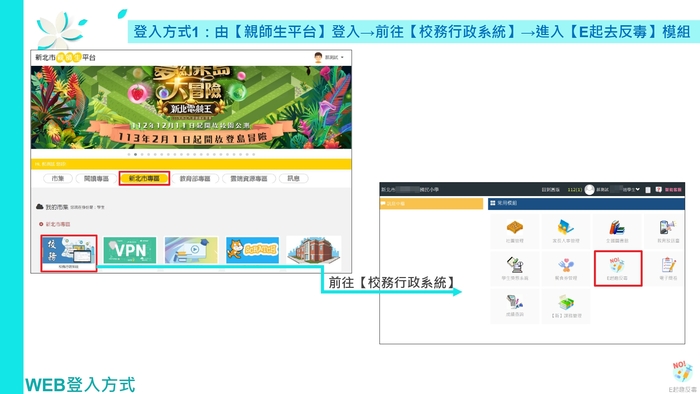This screenshot has height=394, width=700.
Task: Open the video-player course tile beside VPN
Action: click(191, 250)
